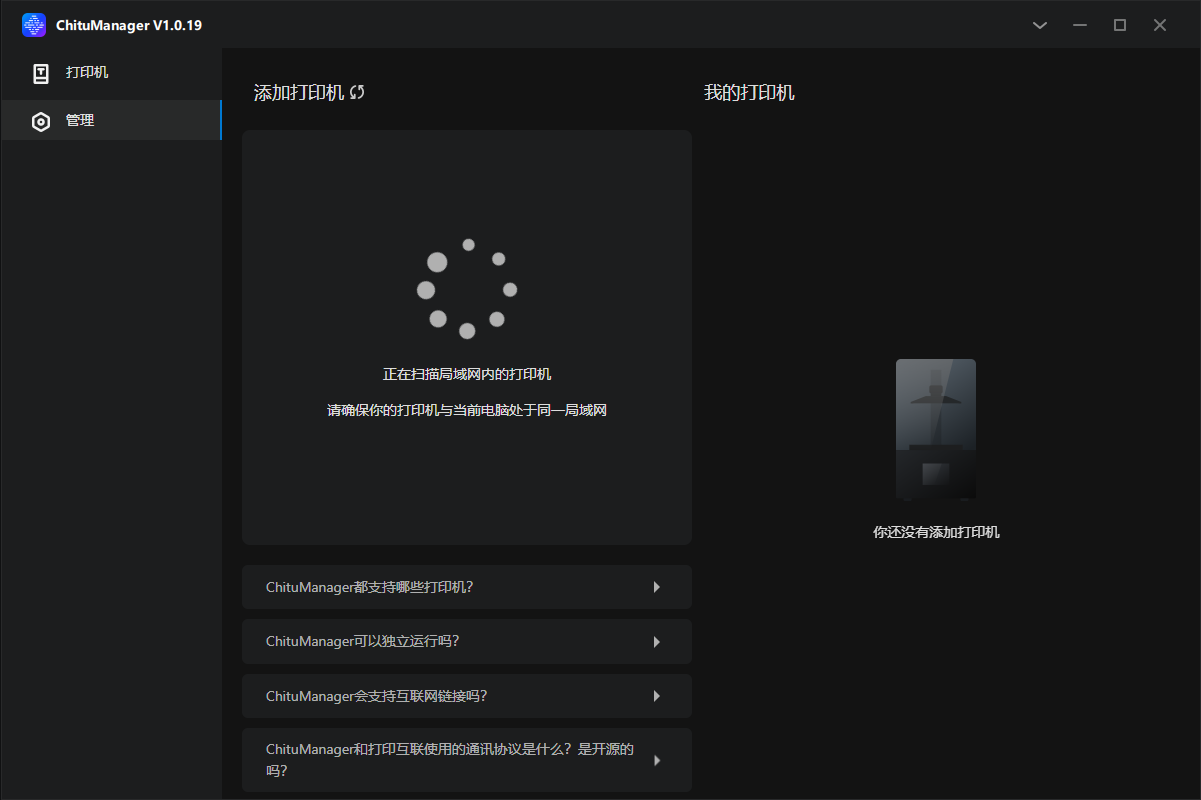The height and width of the screenshot is (800, 1201).
Task: Expand the 互联网链接 FAQ arrow
Action: point(657,696)
